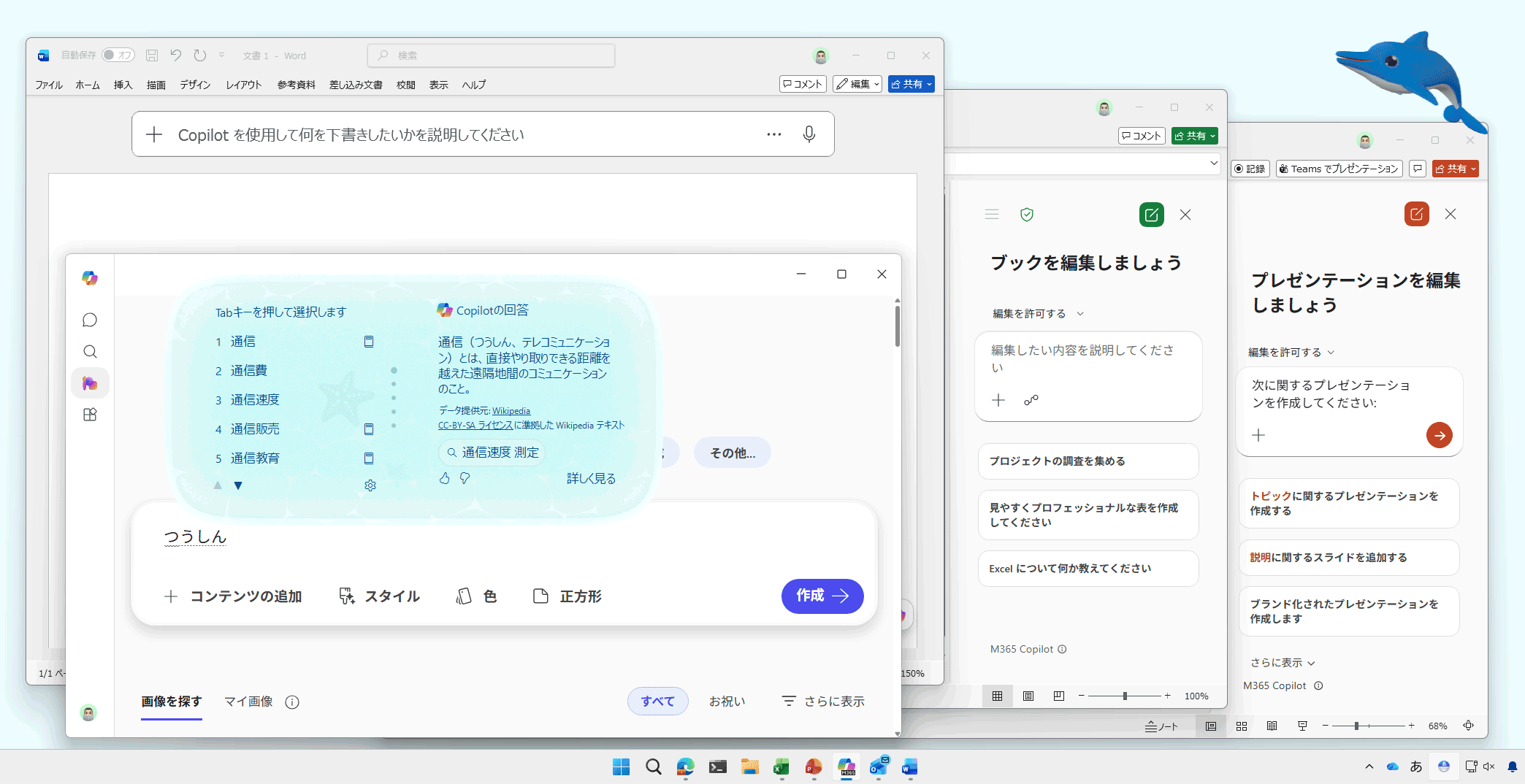1525x784 pixels.
Task: Open the ファイル menu in Word
Action: 49,85
